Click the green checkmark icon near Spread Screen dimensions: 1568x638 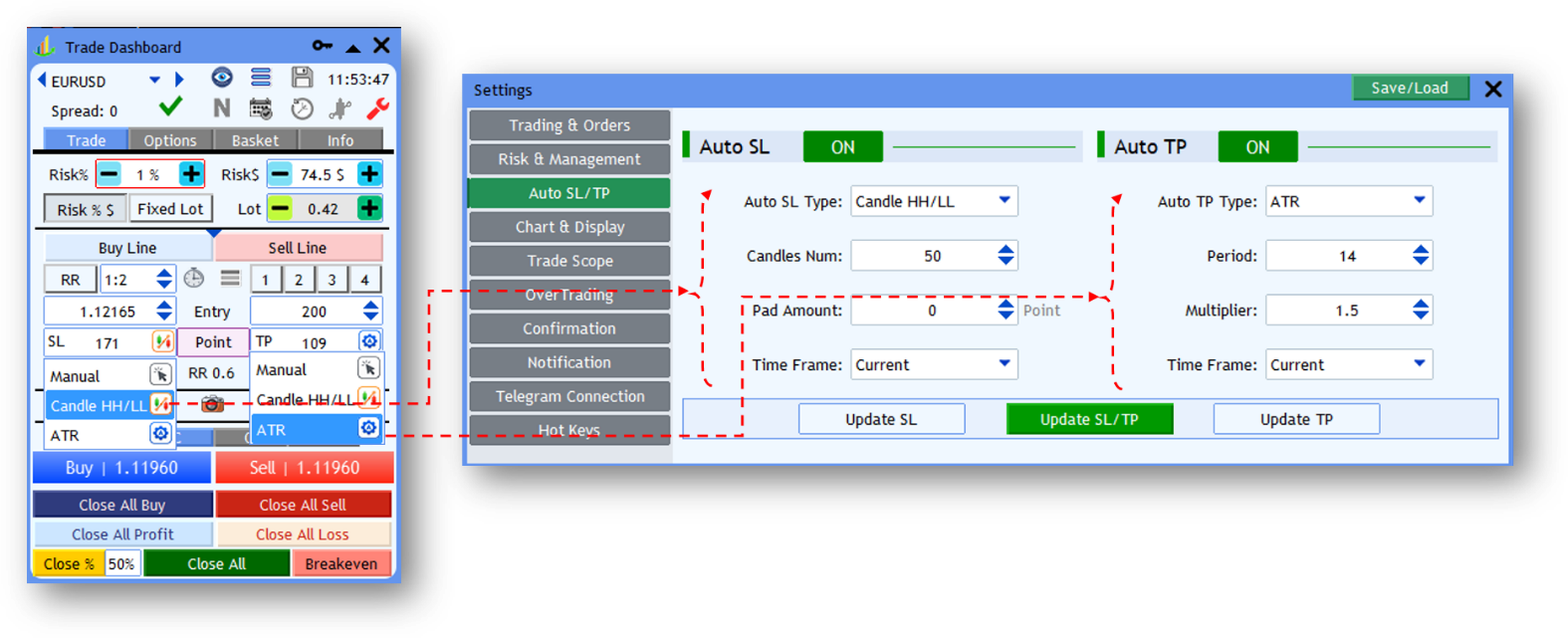click(x=171, y=106)
